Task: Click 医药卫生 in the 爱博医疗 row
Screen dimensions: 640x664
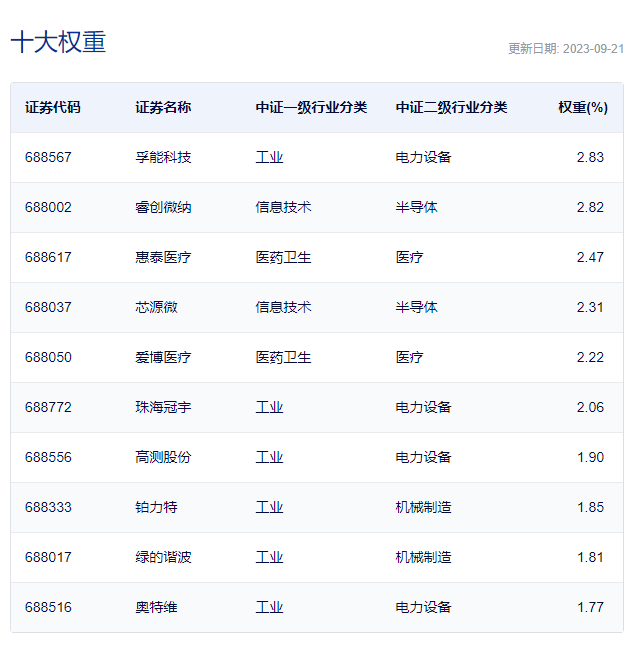Action: click(283, 357)
